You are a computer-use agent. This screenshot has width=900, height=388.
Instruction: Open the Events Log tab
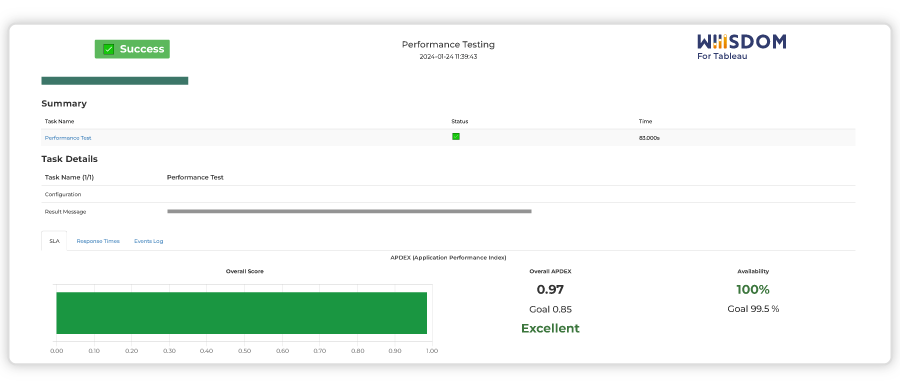[149, 241]
